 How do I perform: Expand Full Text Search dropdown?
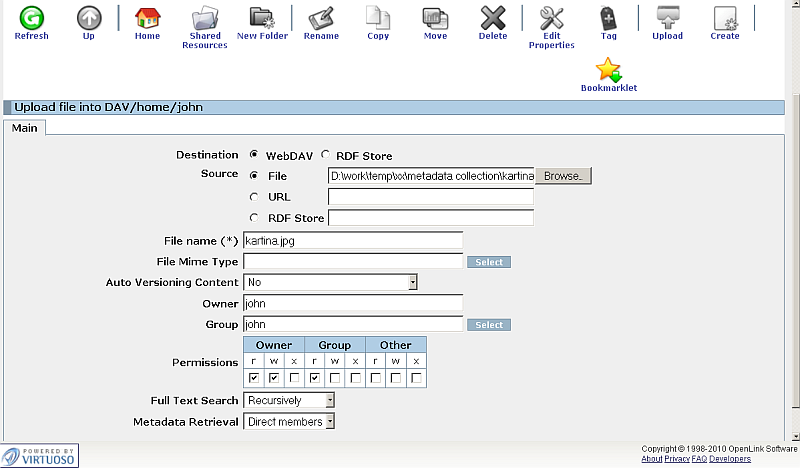tap(289, 400)
